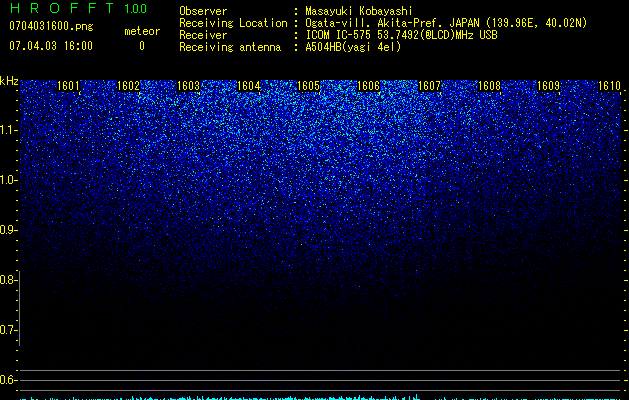Click the 1.0 kHz axis label
The height and width of the screenshot is (400, 629).
click(x=7, y=180)
